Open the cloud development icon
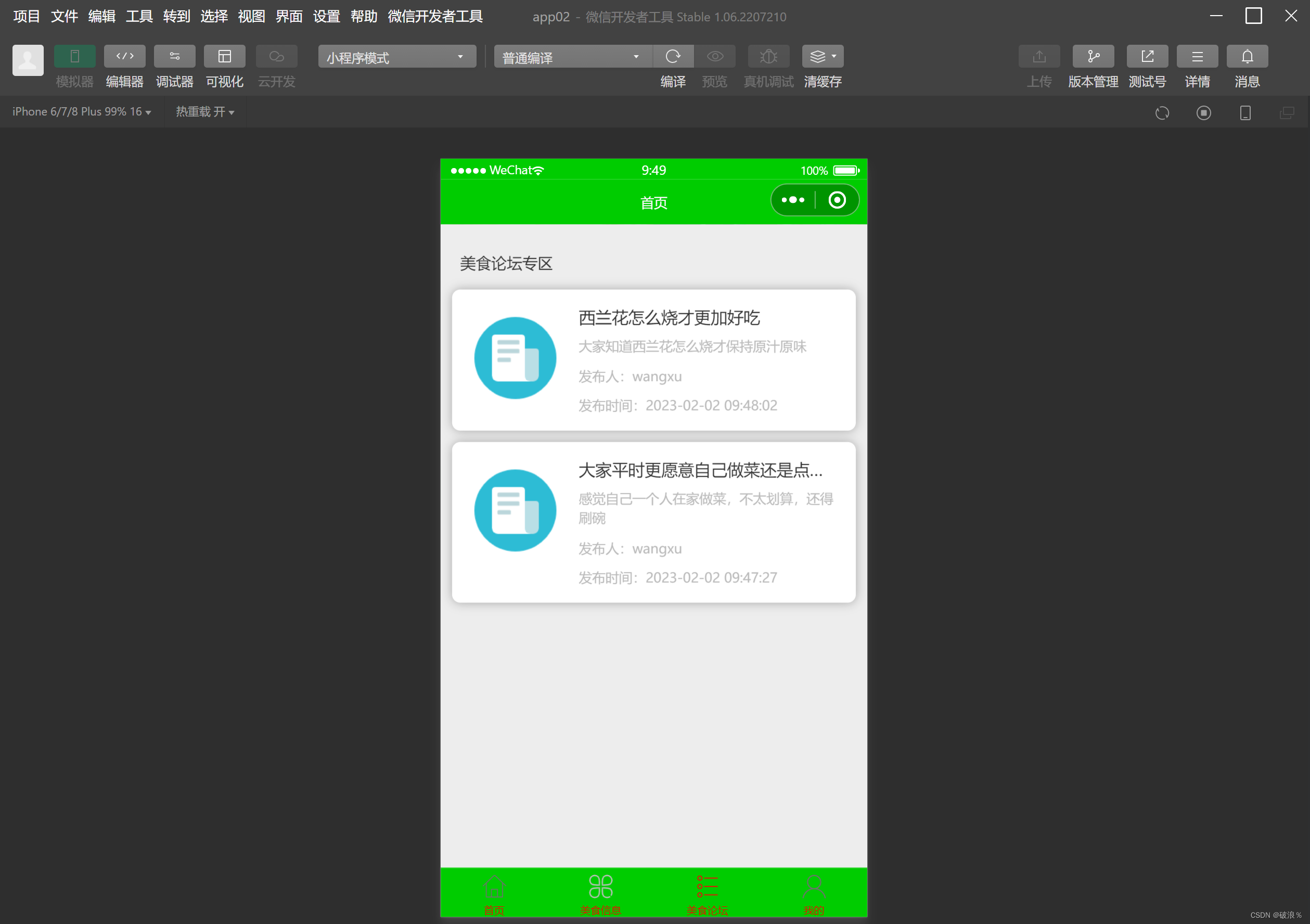The width and height of the screenshot is (1310, 924). tap(277, 57)
